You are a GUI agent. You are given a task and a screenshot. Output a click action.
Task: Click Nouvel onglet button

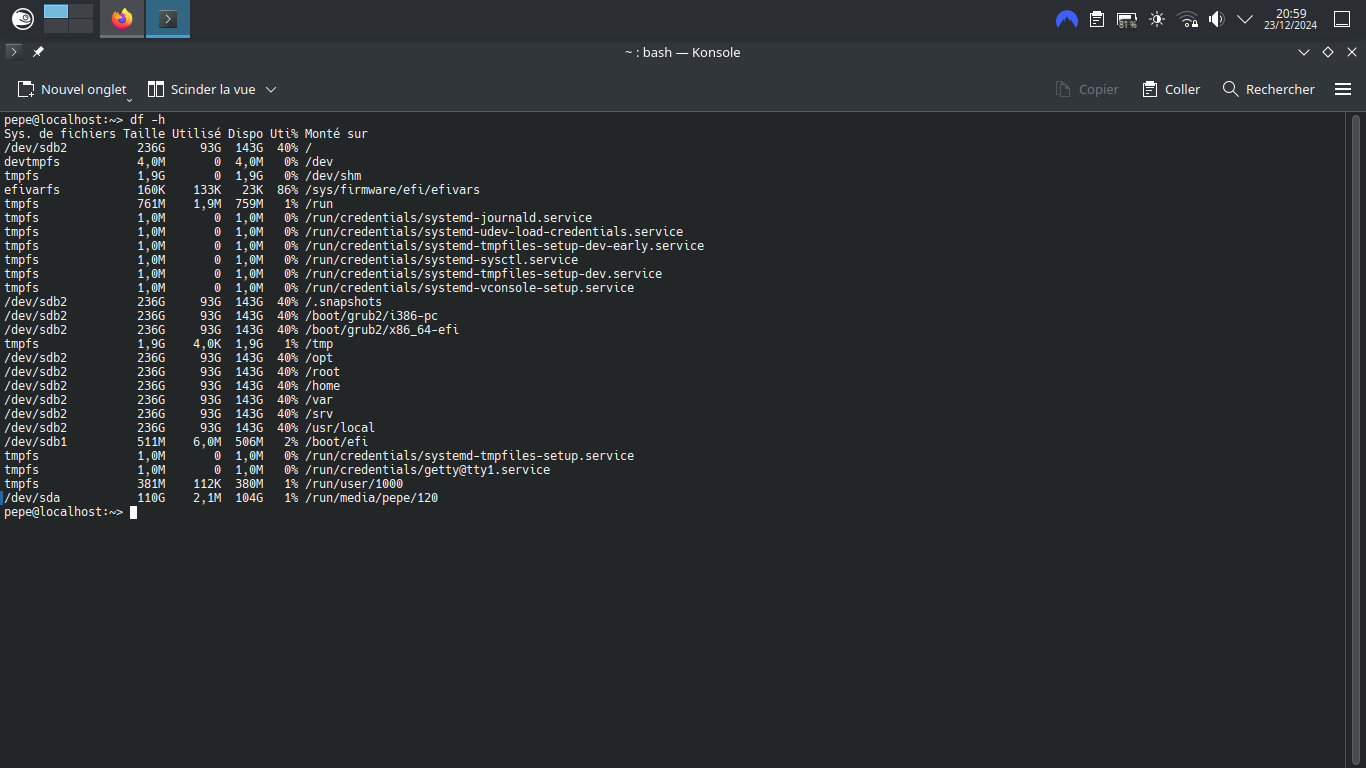(x=72, y=89)
